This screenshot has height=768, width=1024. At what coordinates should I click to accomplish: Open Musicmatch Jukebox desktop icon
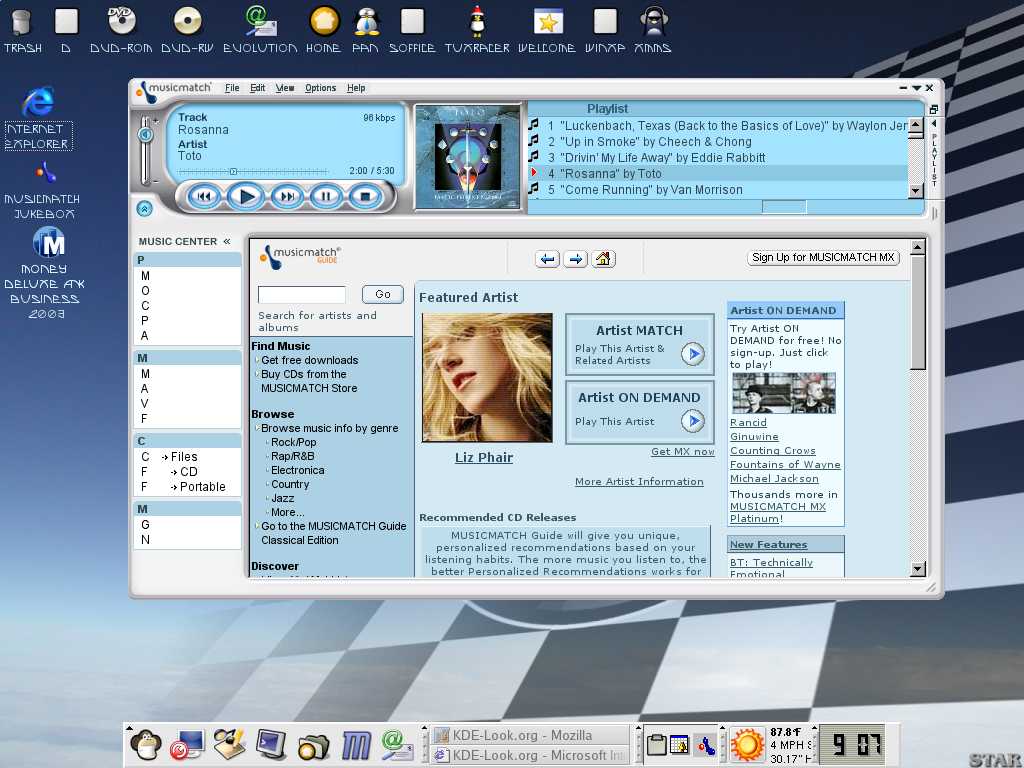pyautogui.click(x=42, y=189)
